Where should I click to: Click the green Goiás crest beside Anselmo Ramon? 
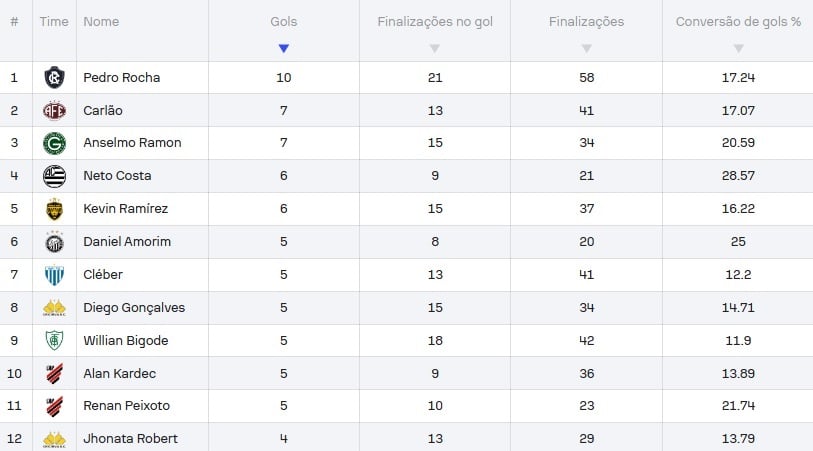(x=54, y=143)
